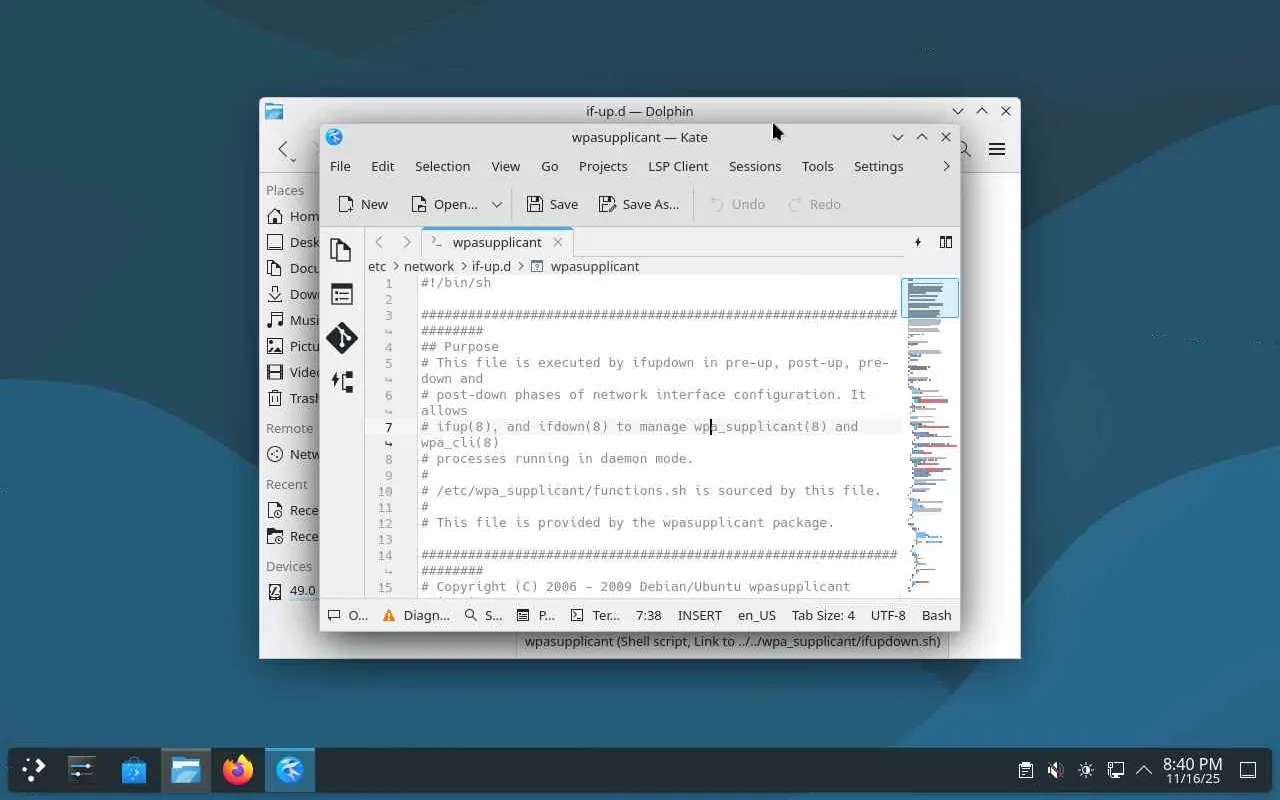
Task: Open Dolphin's hamburger menu
Action: tap(997, 149)
